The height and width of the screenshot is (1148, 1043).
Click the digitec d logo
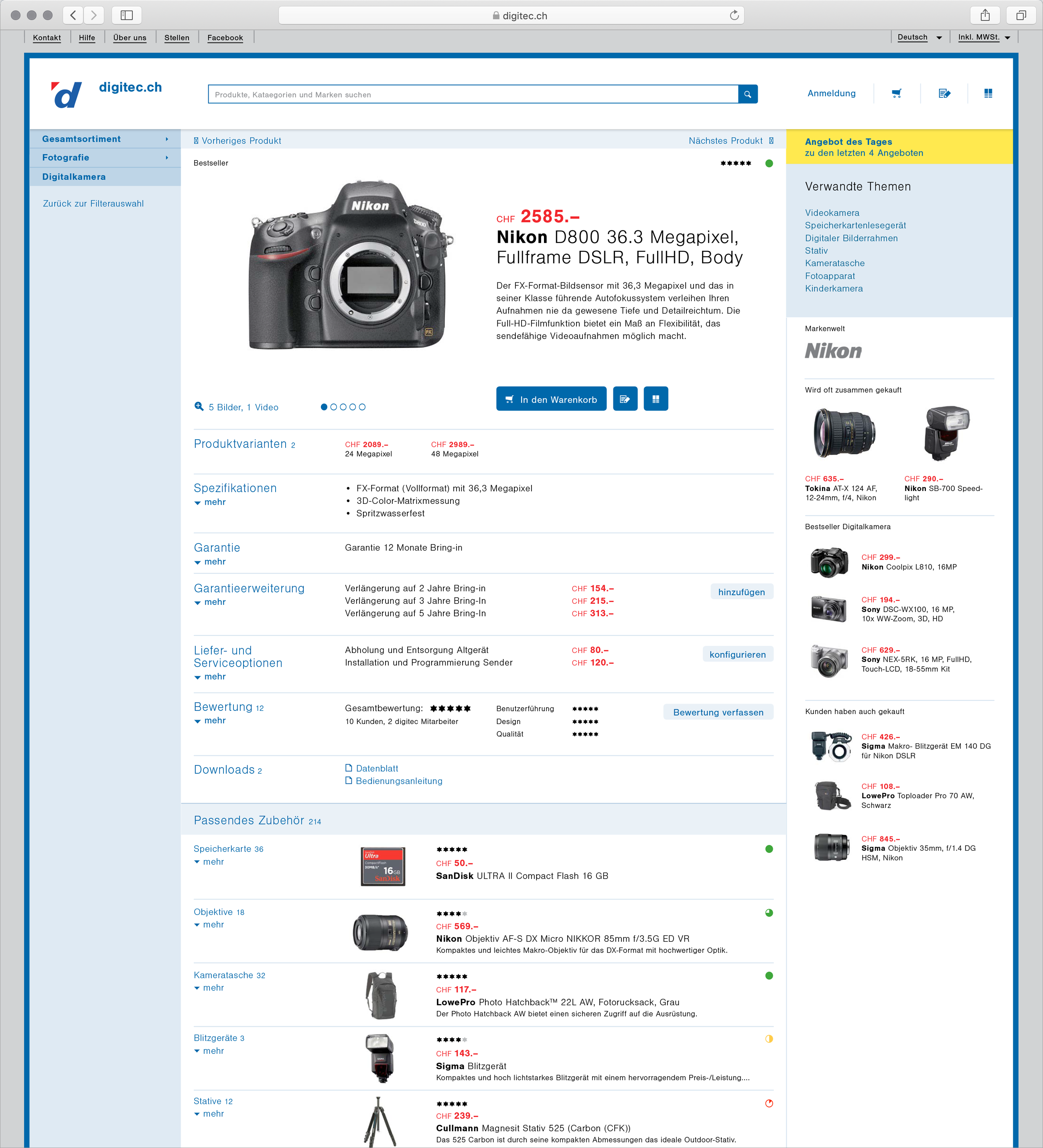(67, 95)
